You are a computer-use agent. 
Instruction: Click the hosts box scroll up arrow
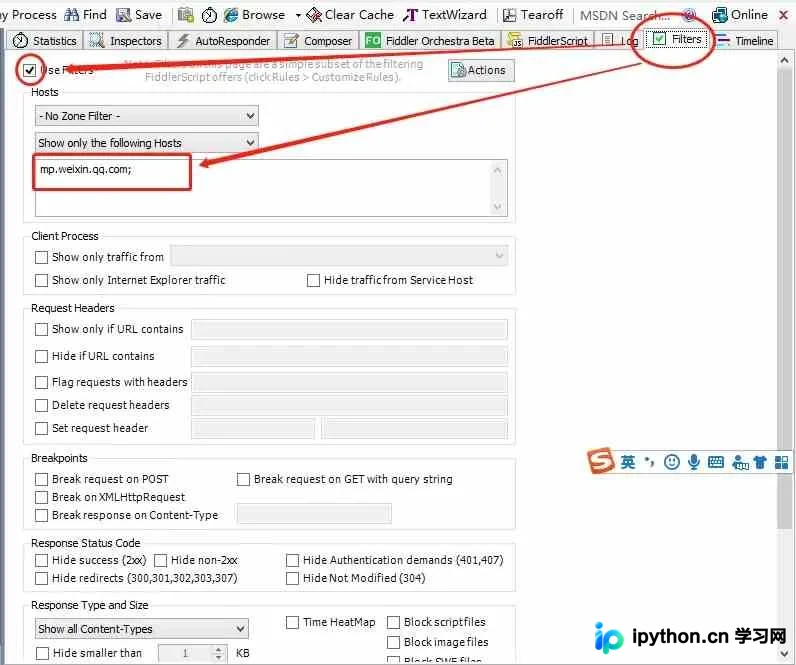[x=498, y=170]
